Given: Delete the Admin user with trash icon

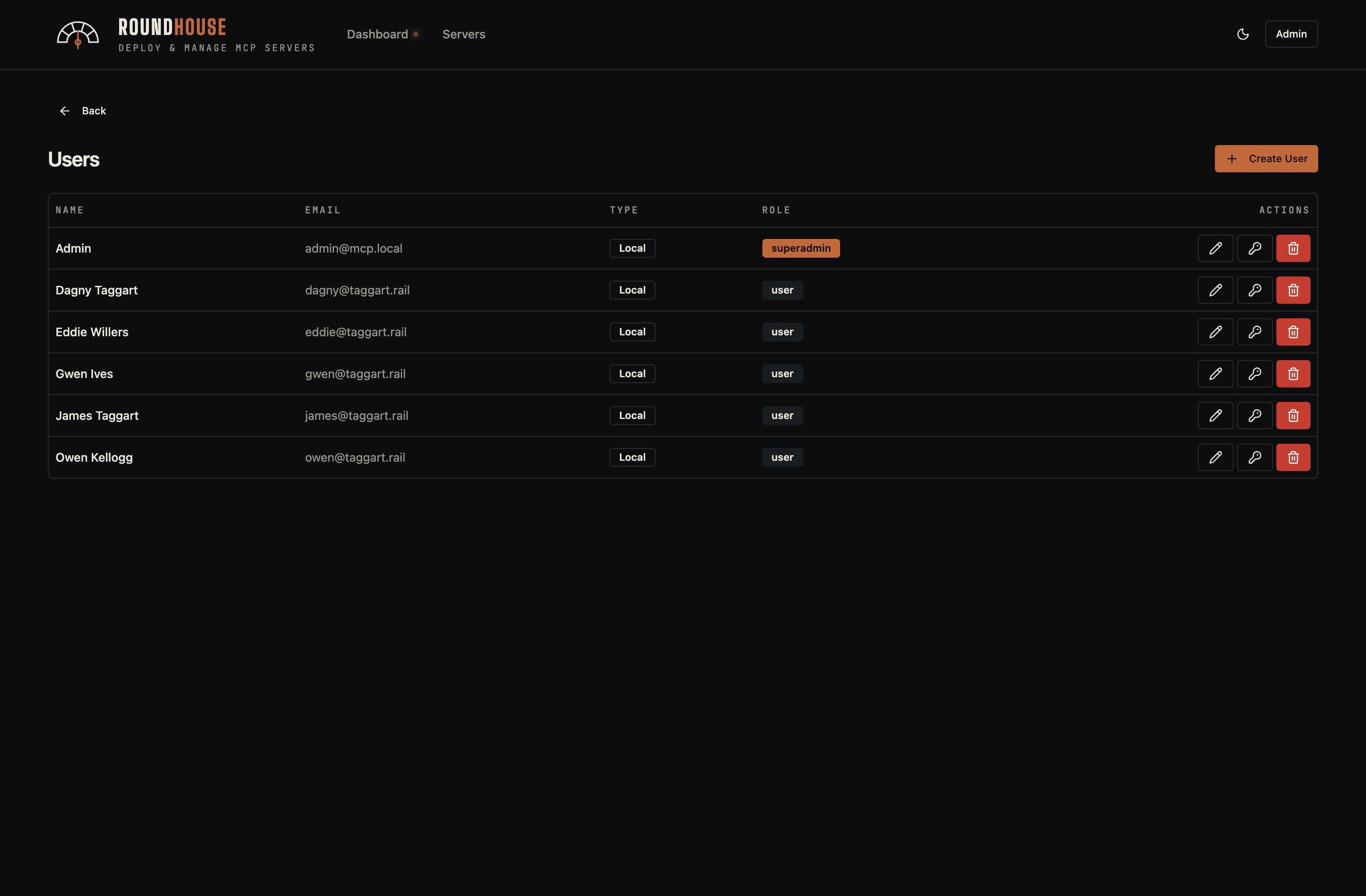Looking at the screenshot, I should pos(1293,248).
